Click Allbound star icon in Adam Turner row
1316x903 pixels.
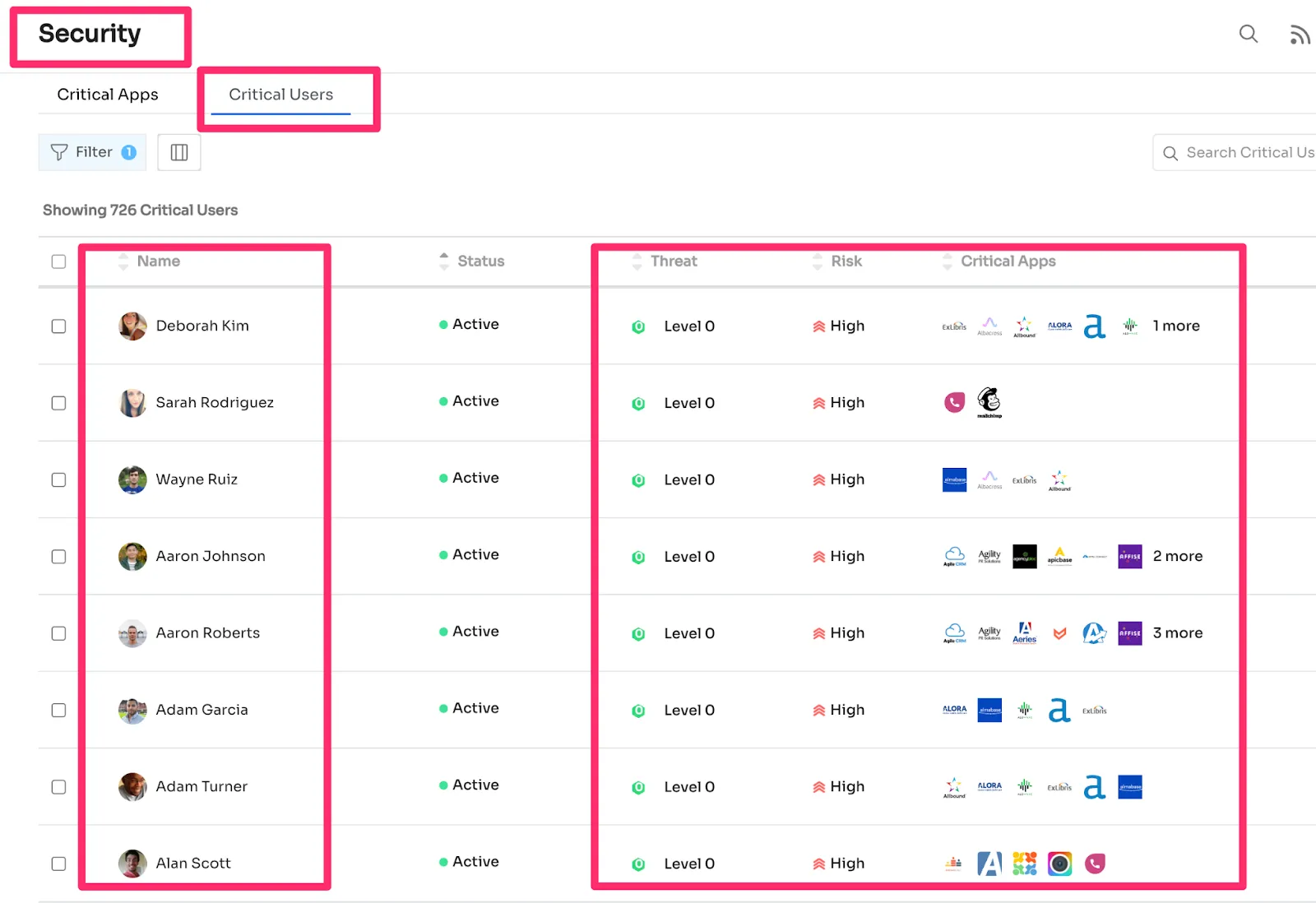coord(954,787)
